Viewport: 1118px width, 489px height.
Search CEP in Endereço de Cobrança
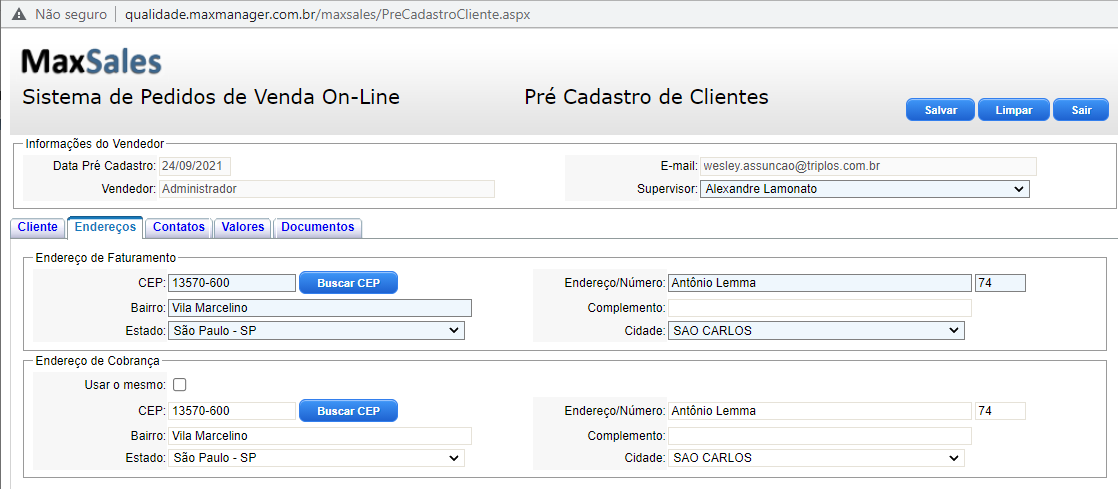tap(348, 411)
